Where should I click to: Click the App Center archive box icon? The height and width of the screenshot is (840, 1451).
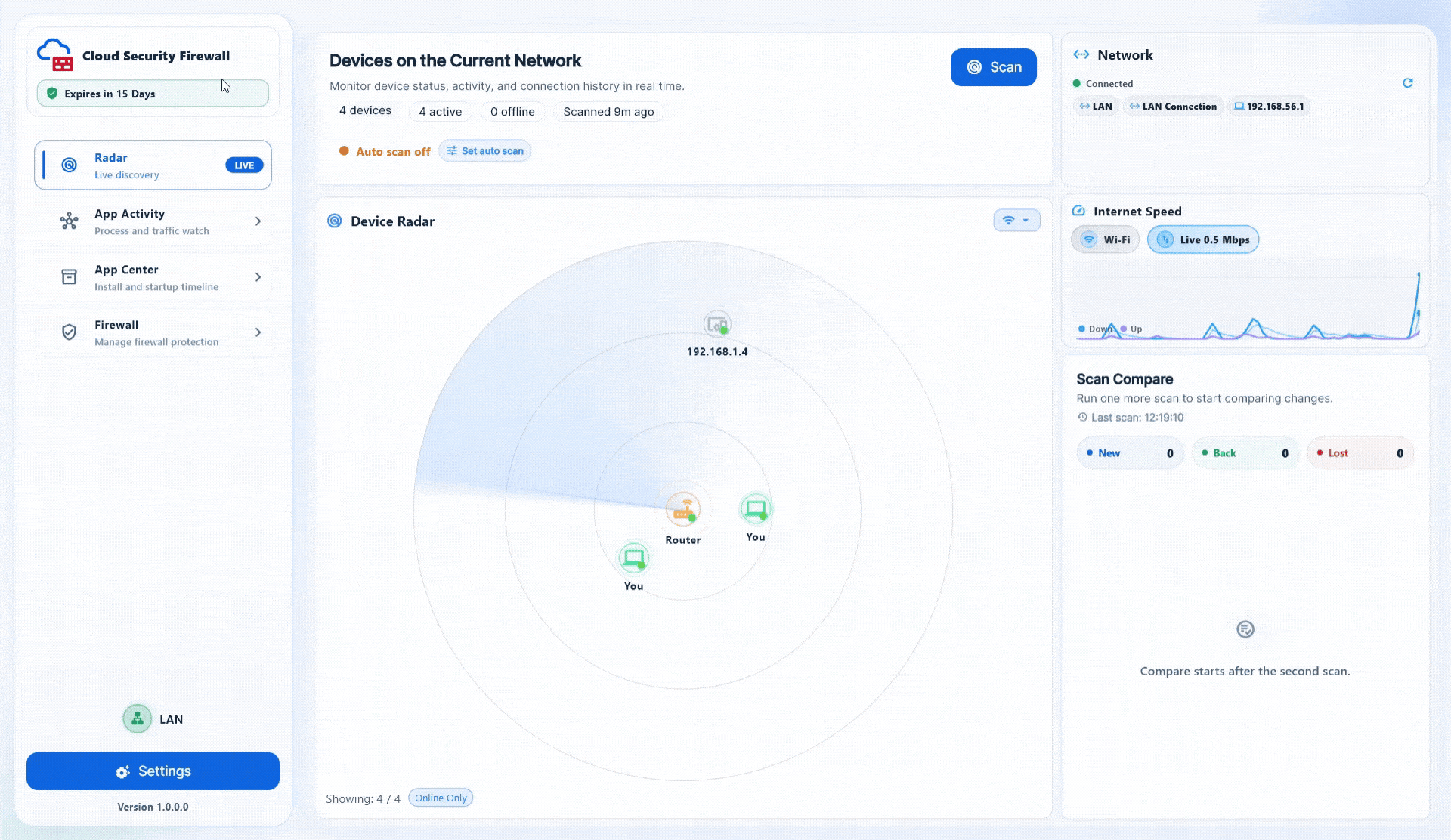click(x=69, y=276)
